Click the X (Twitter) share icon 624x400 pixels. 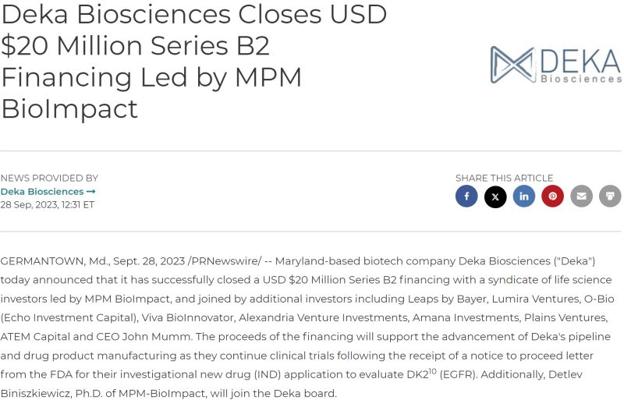pos(495,197)
